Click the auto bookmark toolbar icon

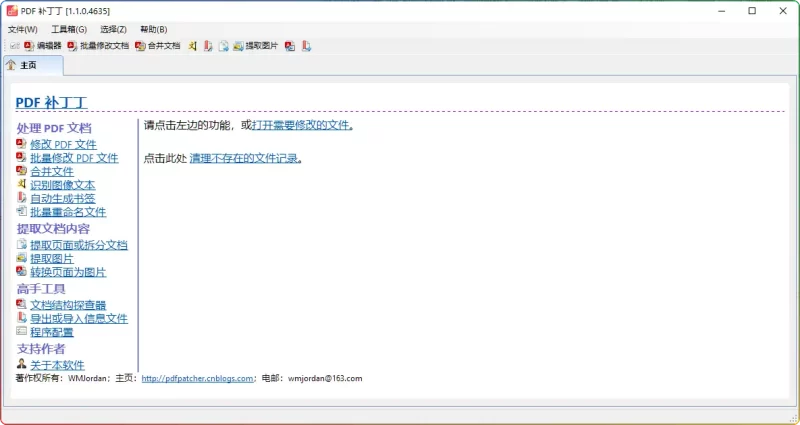pyautogui.click(x=208, y=46)
